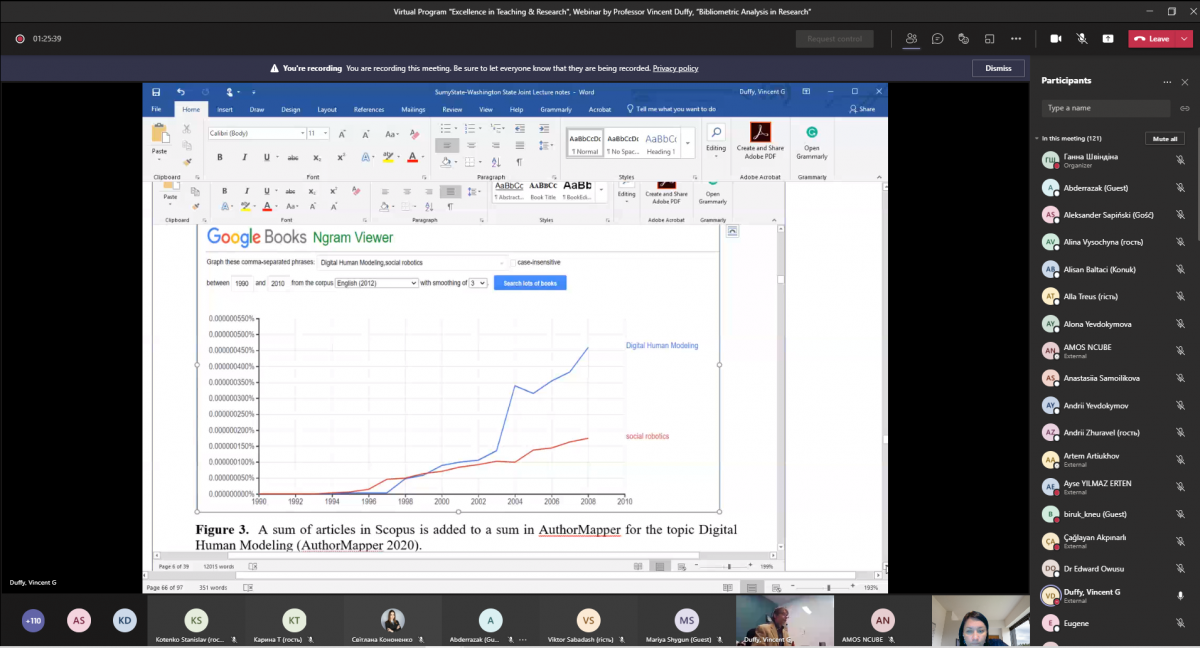This screenshot has width=1200, height=648.
Task: Unmute the microphone
Action: tap(1081, 39)
